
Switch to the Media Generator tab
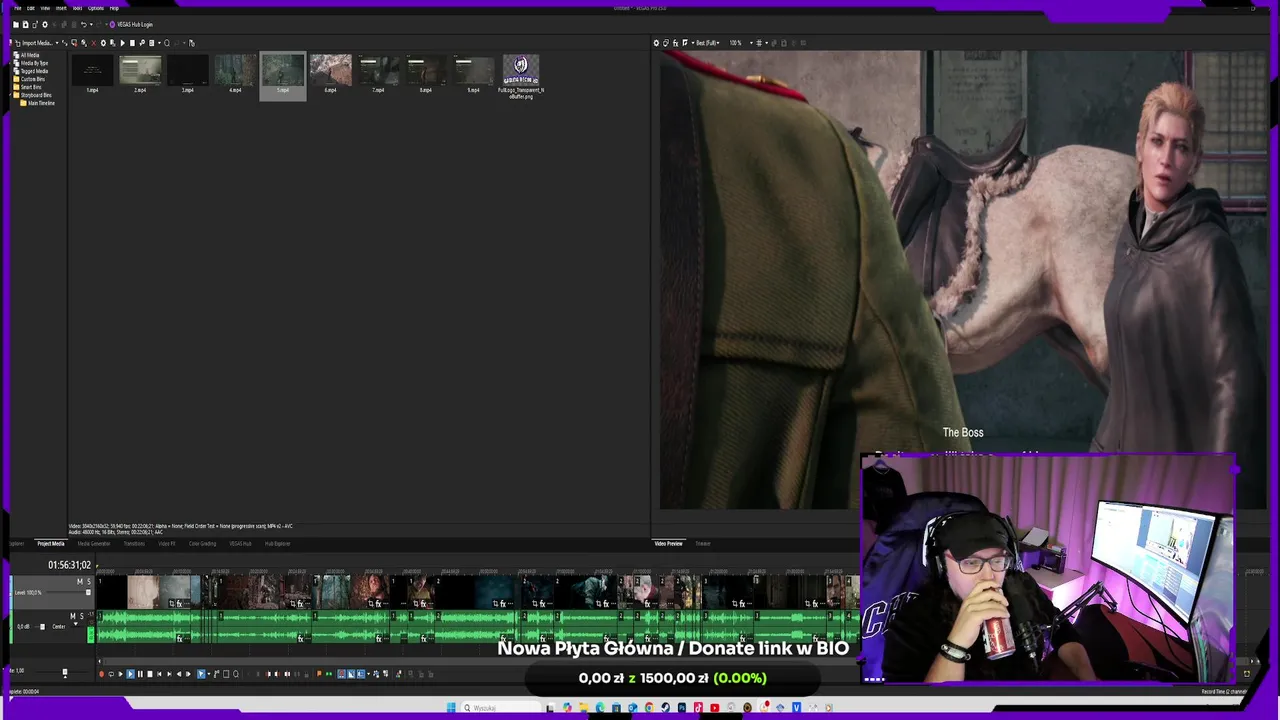click(x=94, y=543)
